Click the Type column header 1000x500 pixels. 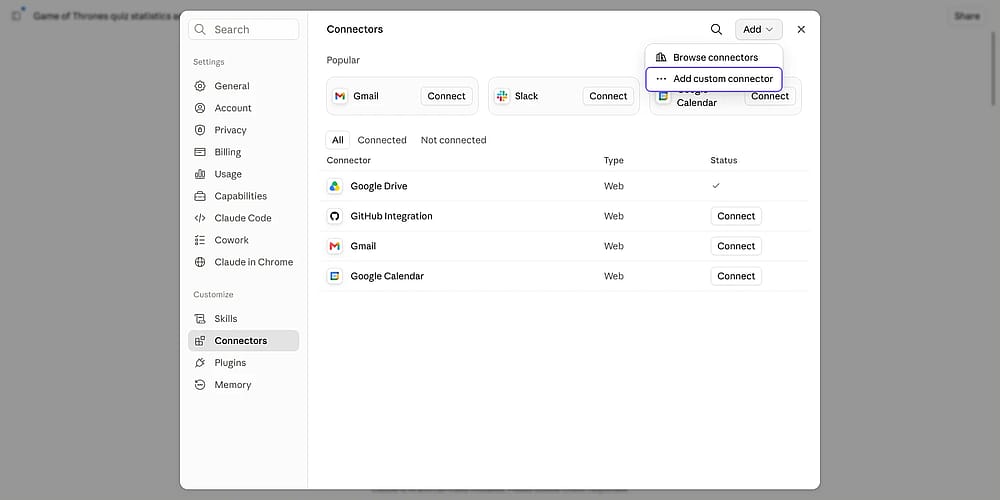click(614, 161)
